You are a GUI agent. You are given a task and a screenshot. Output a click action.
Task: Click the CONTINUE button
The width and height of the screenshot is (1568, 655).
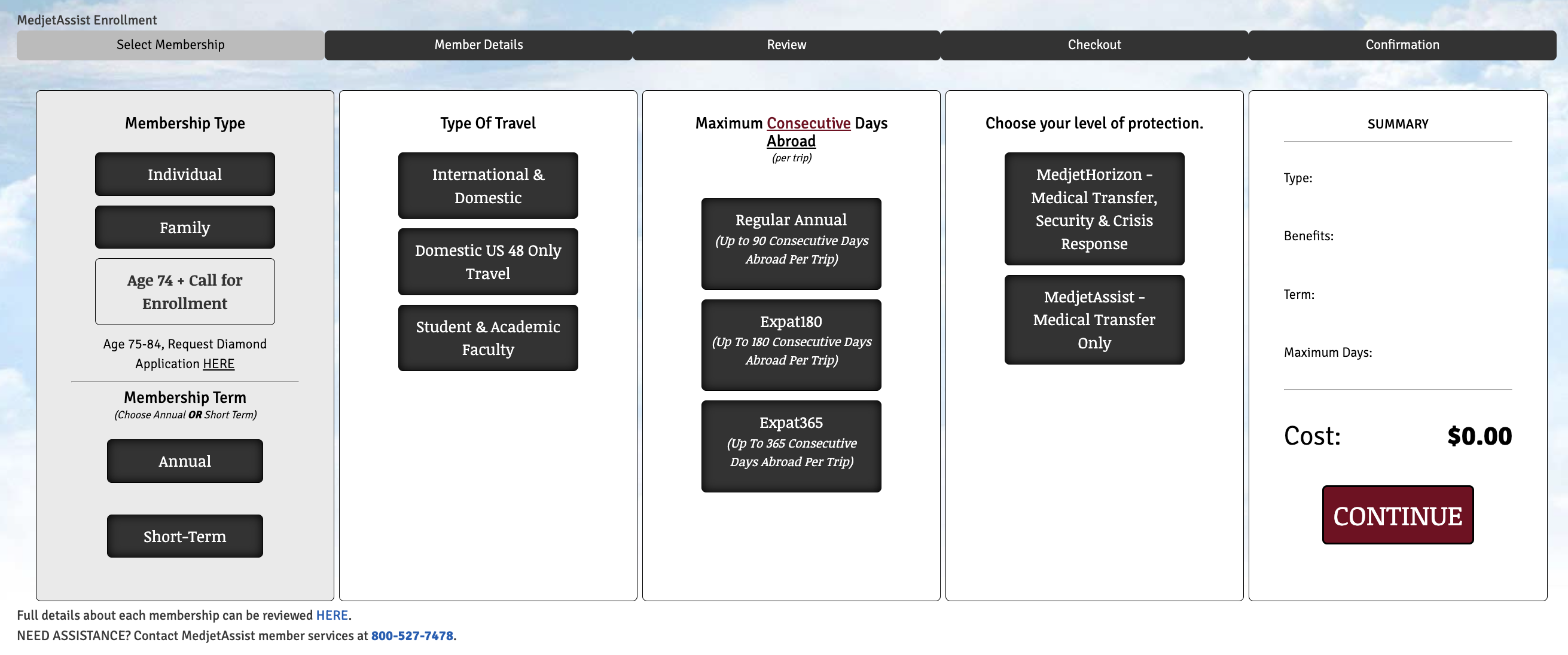(1398, 515)
